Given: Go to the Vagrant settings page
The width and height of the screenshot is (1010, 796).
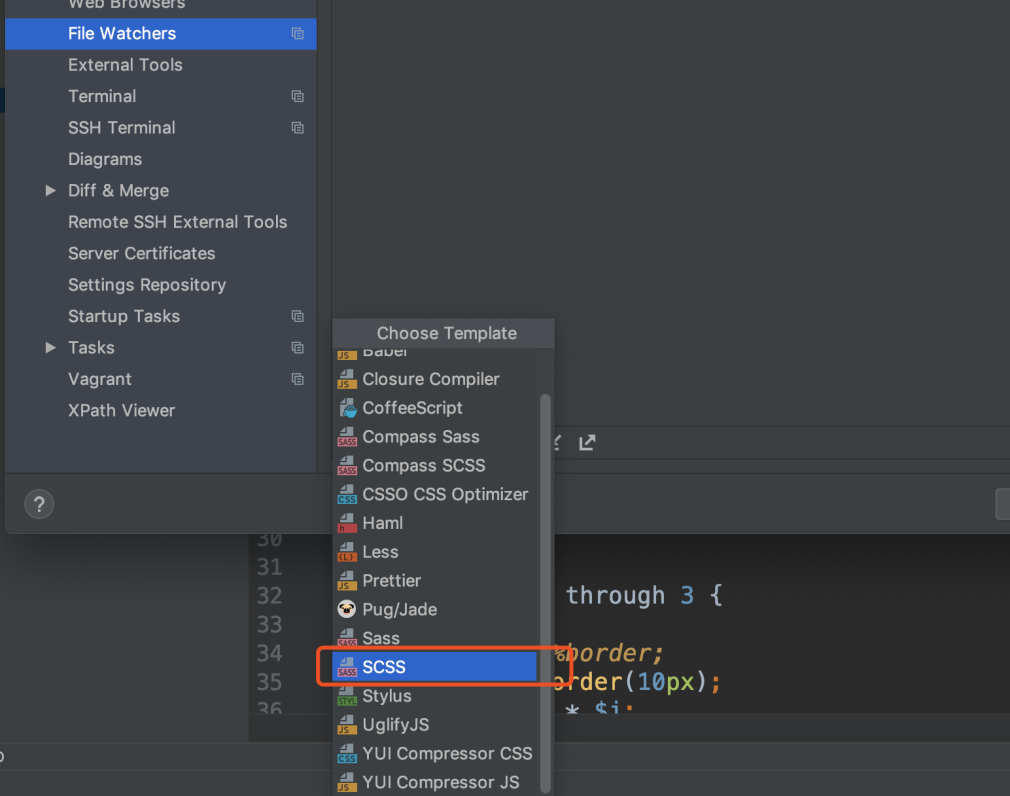Looking at the screenshot, I should pos(99,380).
